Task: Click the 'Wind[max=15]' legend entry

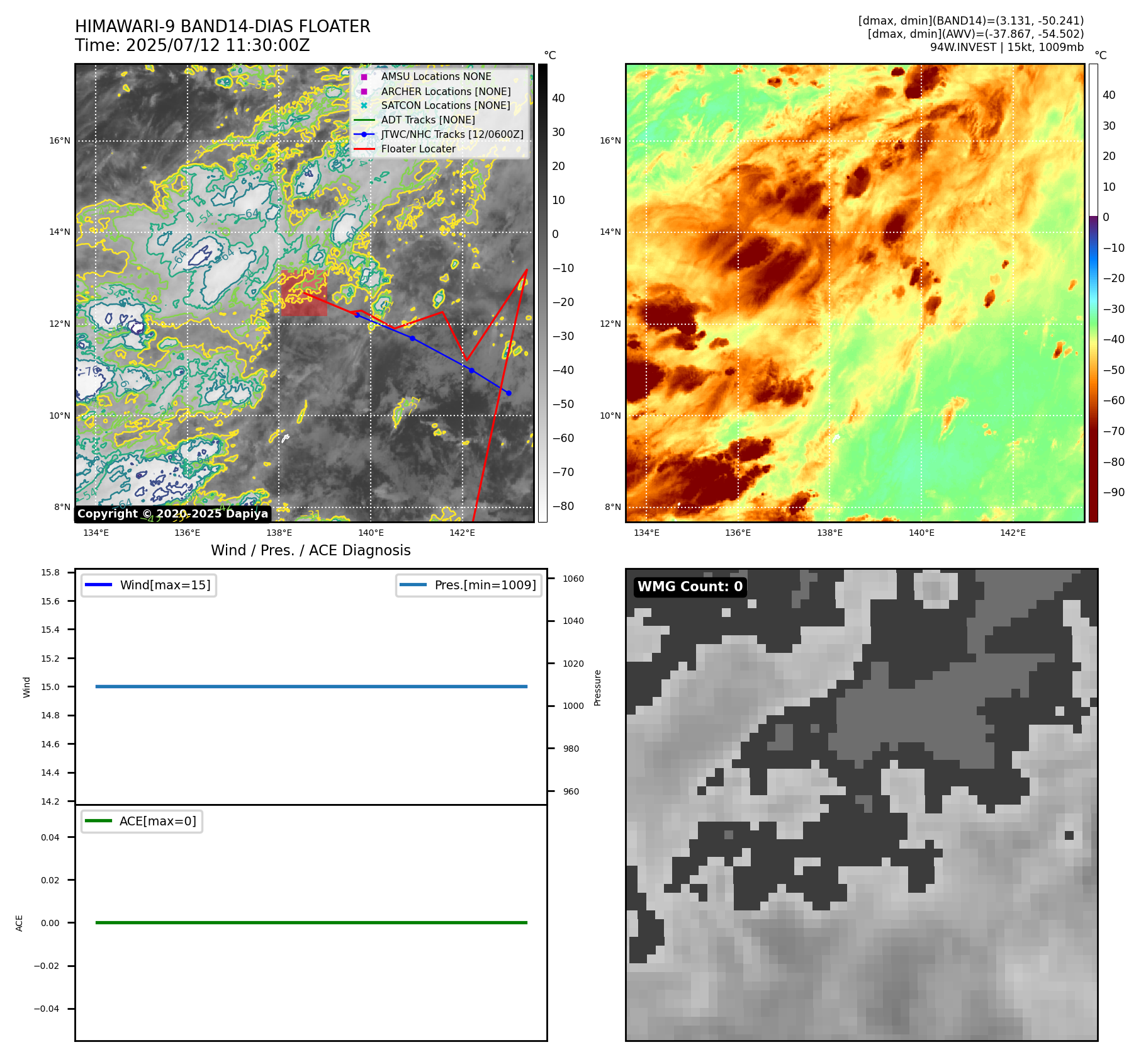Action: point(149,585)
